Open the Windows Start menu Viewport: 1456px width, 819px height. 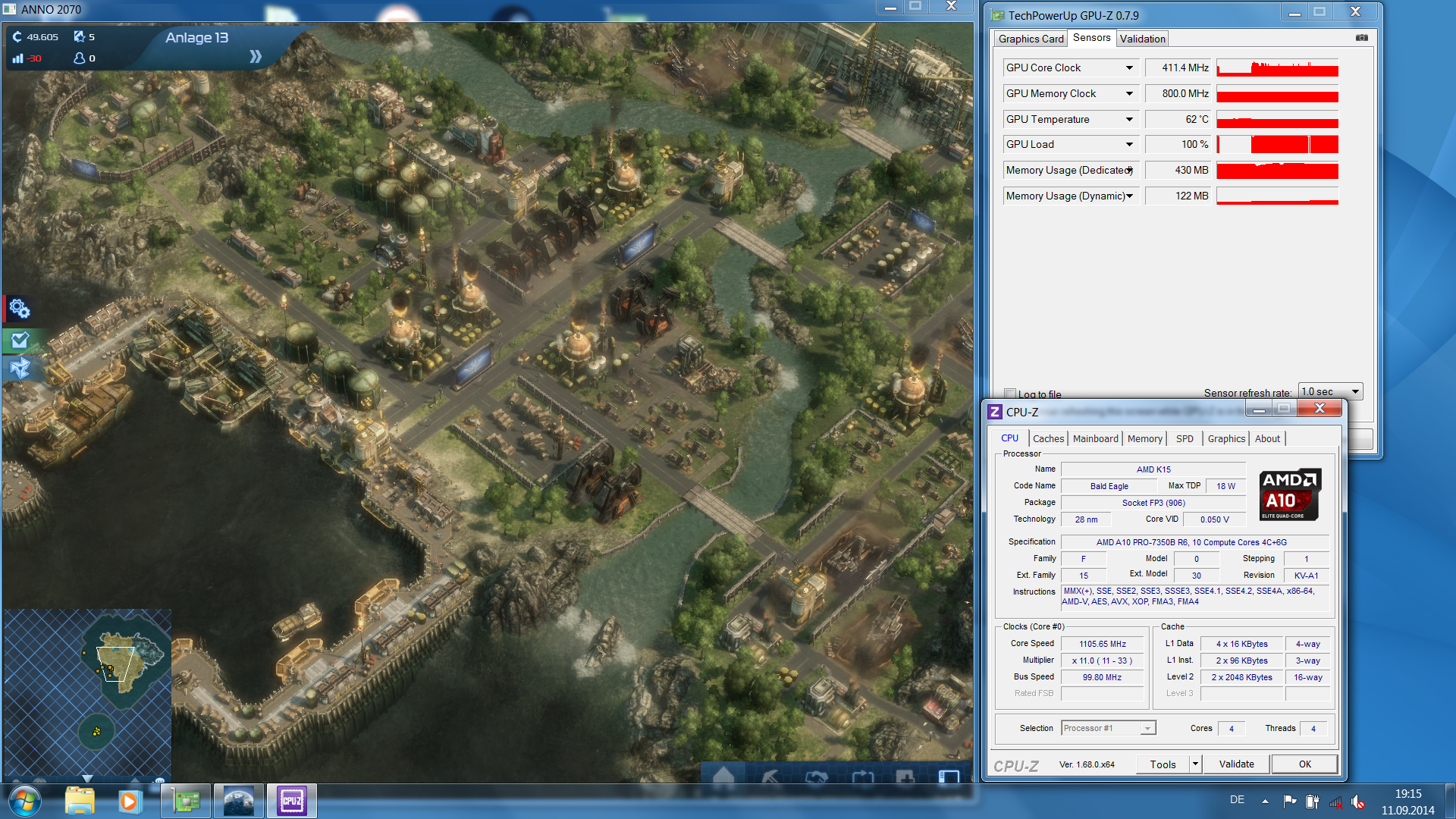pyautogui.click(x=24, y=801)
